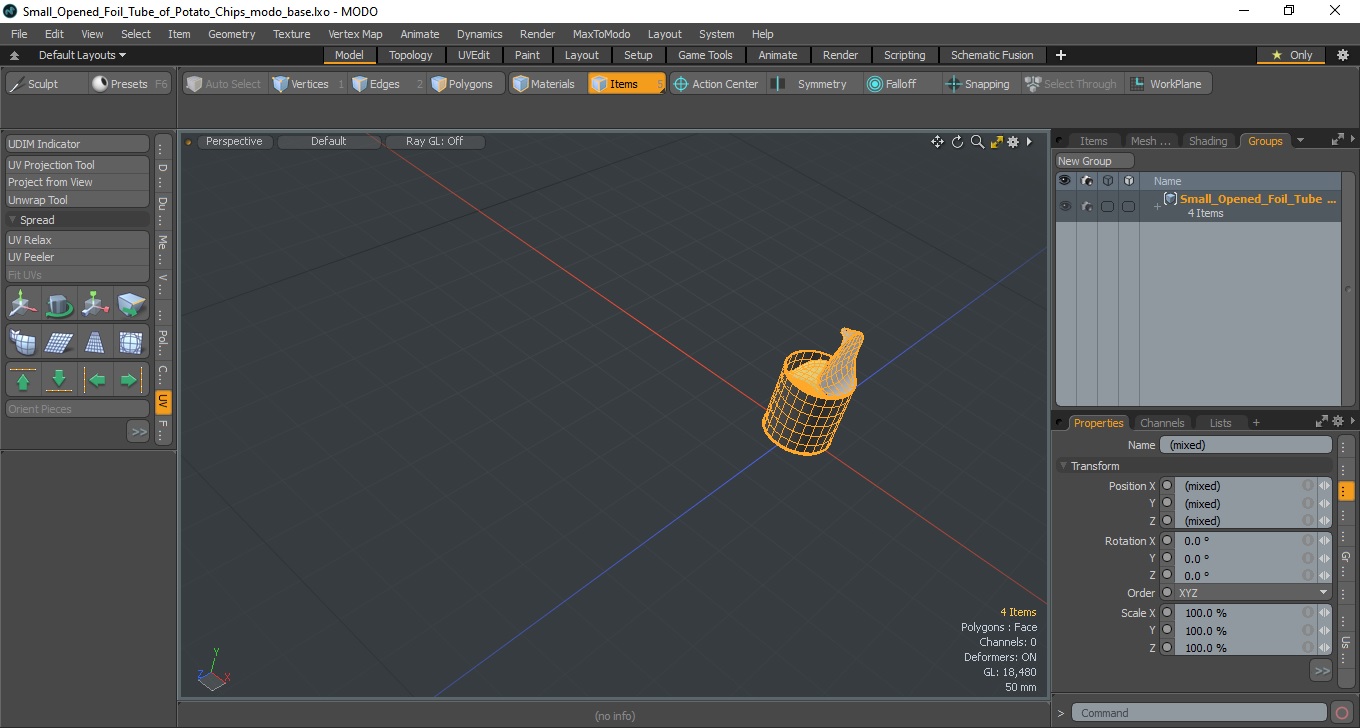
Task: Click the spherical UV grid icon
Action: pos(131,342)
